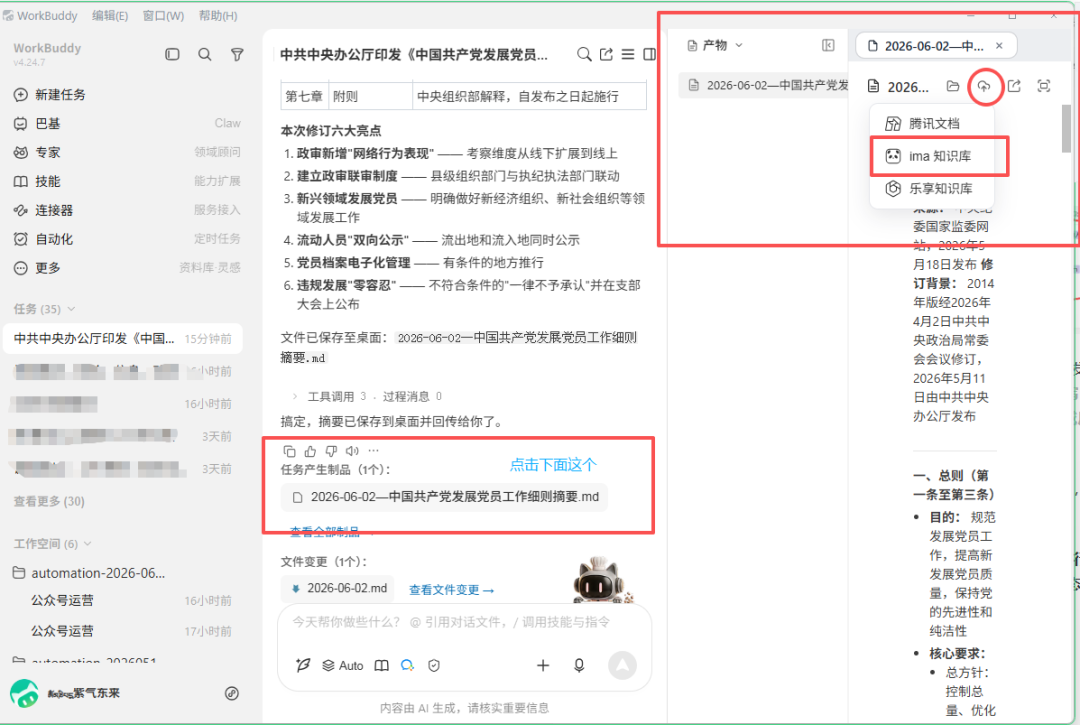Screen dimensions: 1080x725
Task: Click the blue chat bubble icon in the input toolbar
Action: click(408, 665)
